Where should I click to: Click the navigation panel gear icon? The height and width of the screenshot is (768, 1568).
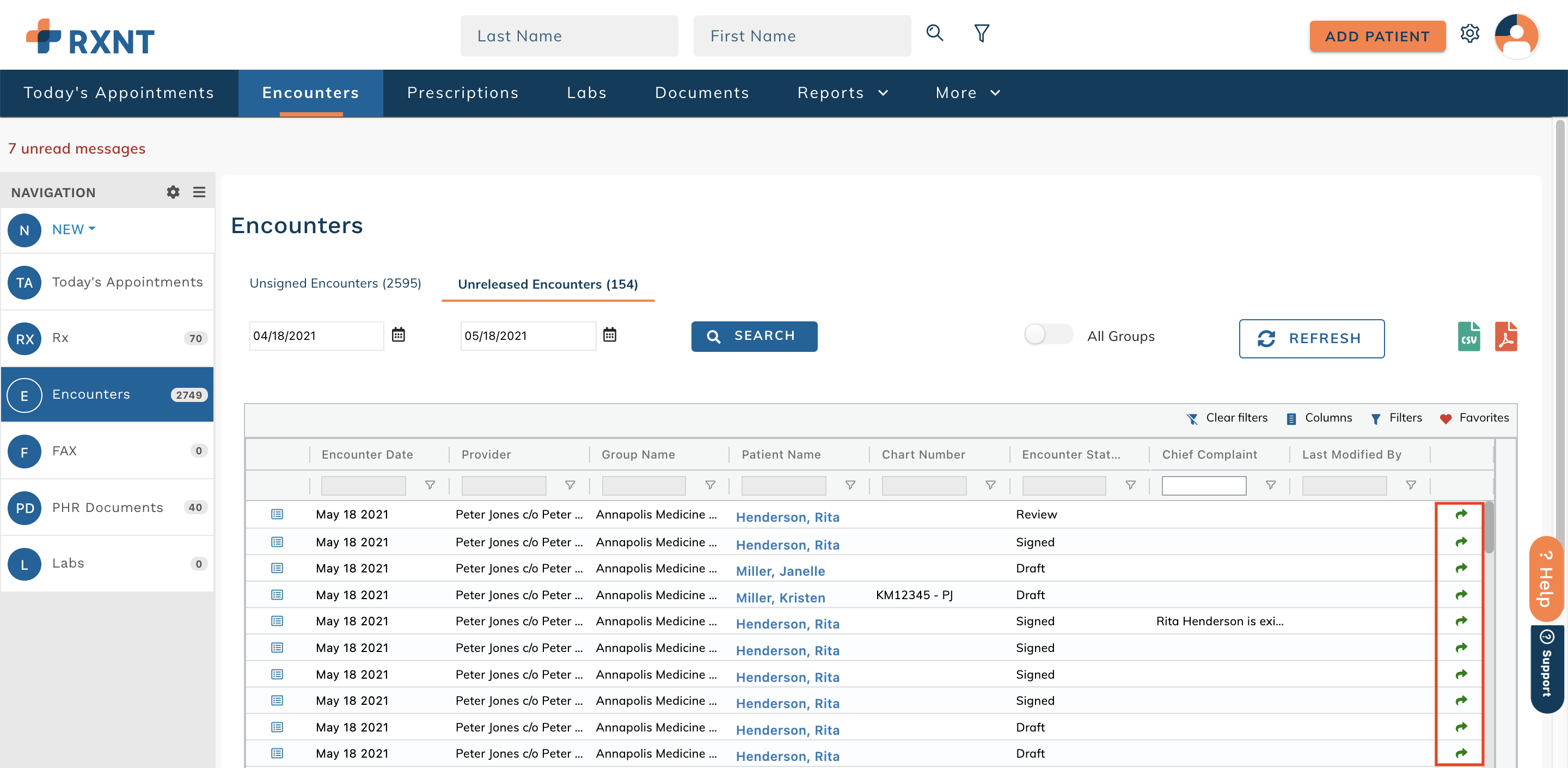pos(173,192)
